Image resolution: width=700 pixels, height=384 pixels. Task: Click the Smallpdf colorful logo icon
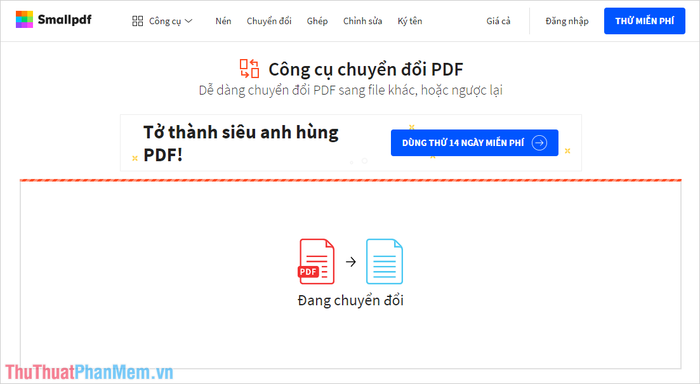[24, 19]
